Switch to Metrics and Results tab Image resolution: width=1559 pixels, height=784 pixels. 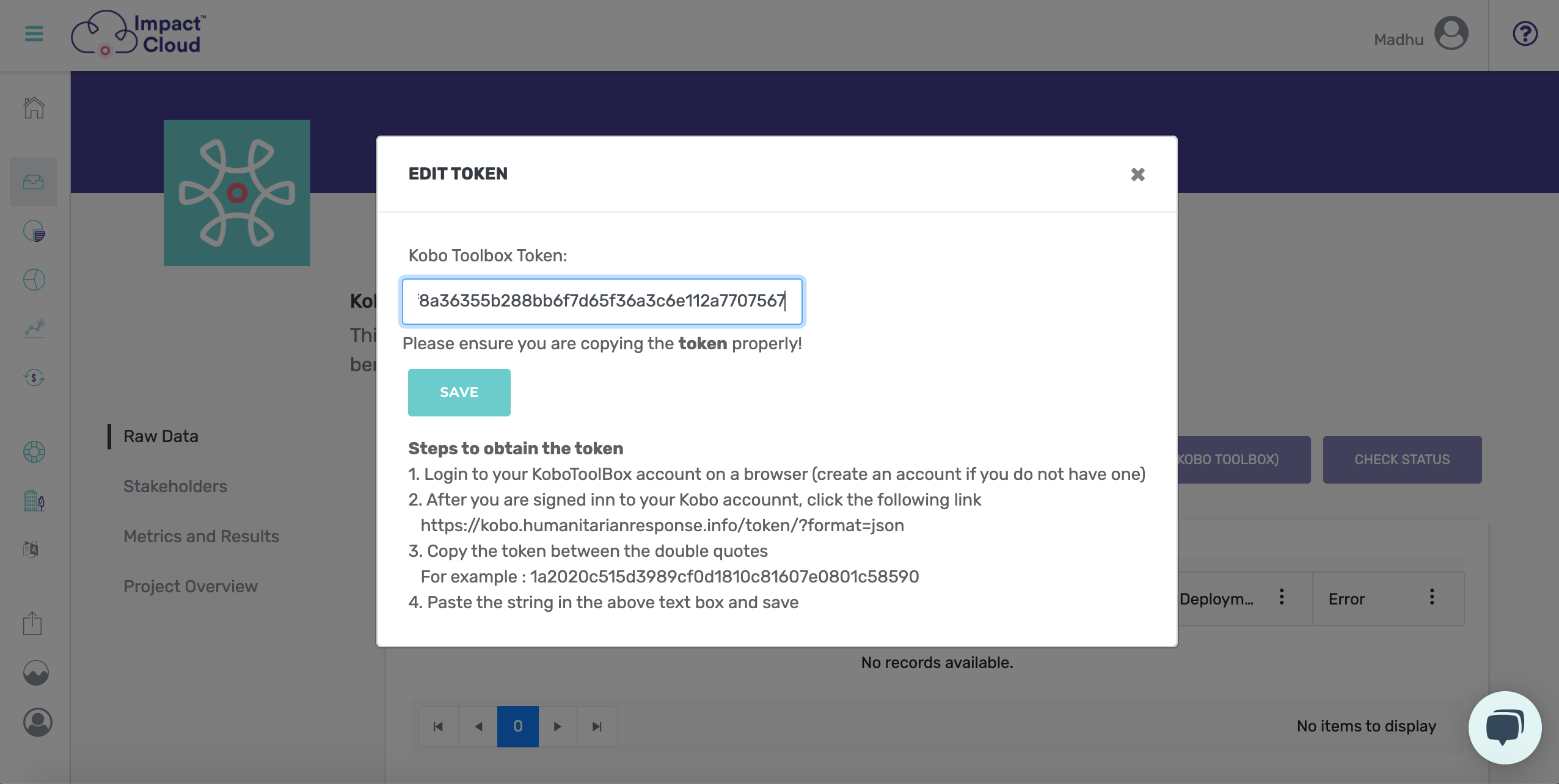click(201, 537)
